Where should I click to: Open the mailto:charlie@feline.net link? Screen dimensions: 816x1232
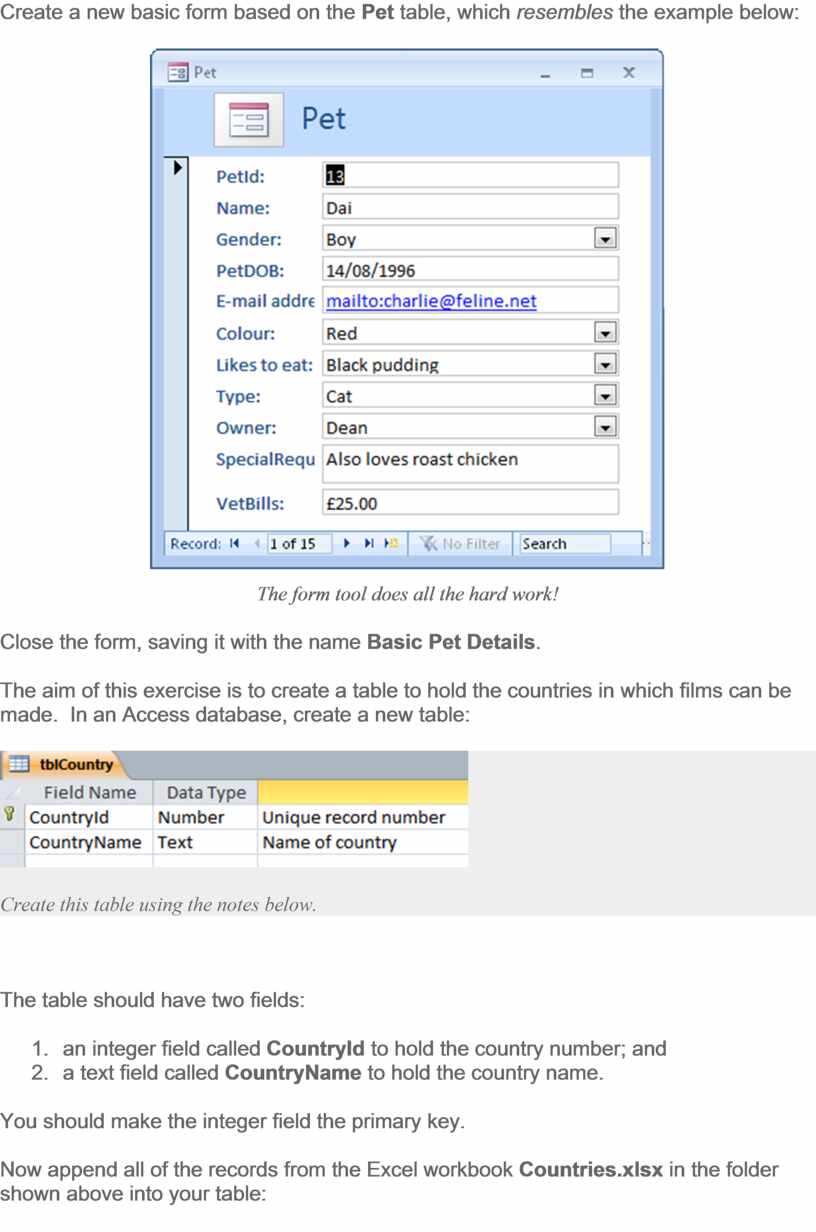coord(431,302)
